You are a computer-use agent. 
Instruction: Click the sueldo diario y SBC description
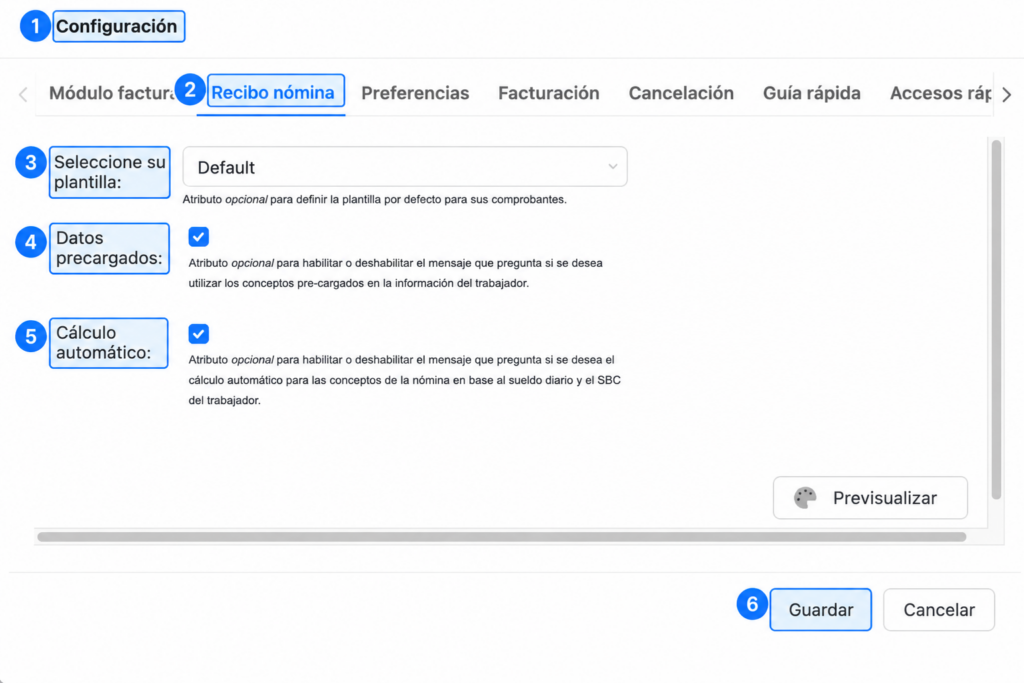405,380
